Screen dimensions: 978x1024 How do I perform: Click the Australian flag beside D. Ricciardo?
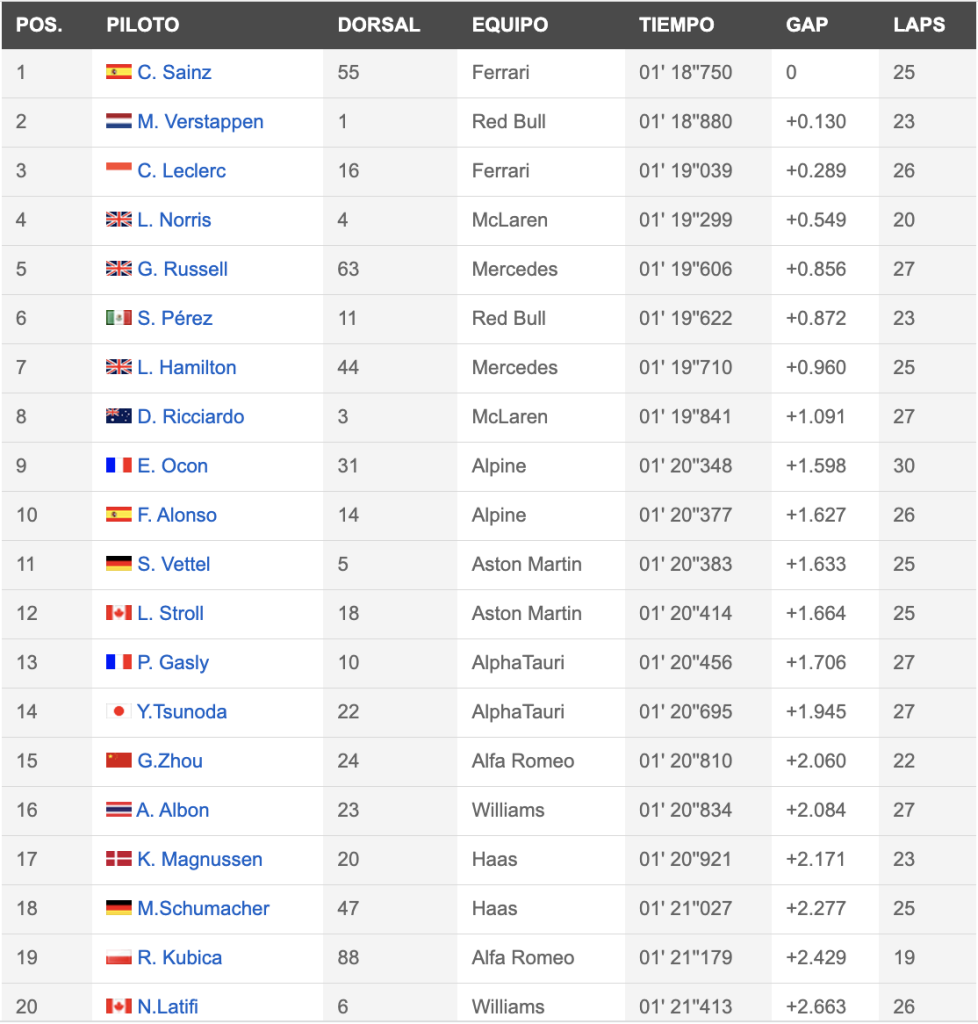pos(119,416)
